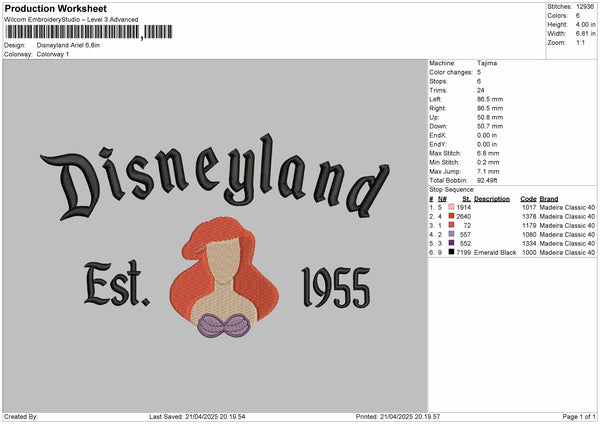Click the Stitches value 12936
The height and width of the screenshot is (424, 600).
pyautogui.click(x=585, y=7)
